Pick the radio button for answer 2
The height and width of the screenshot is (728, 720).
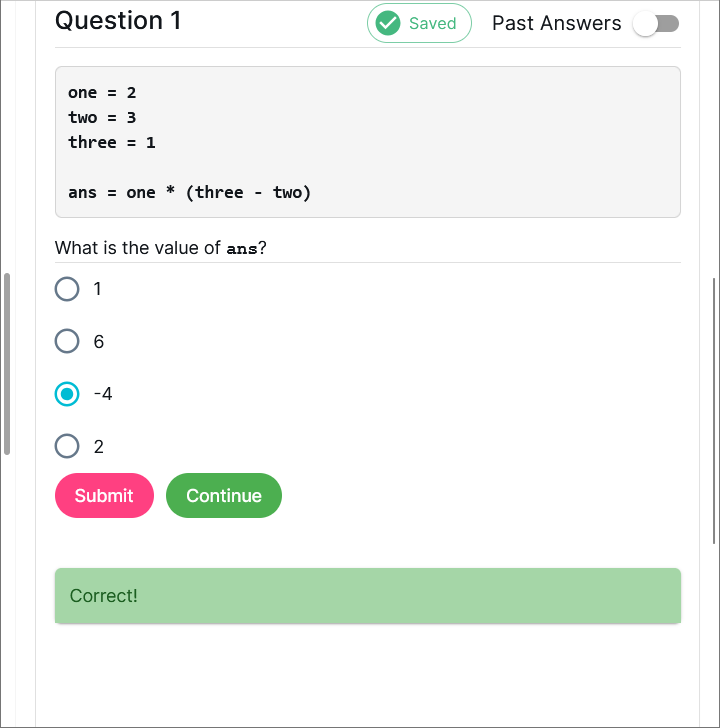click(67, 446)
